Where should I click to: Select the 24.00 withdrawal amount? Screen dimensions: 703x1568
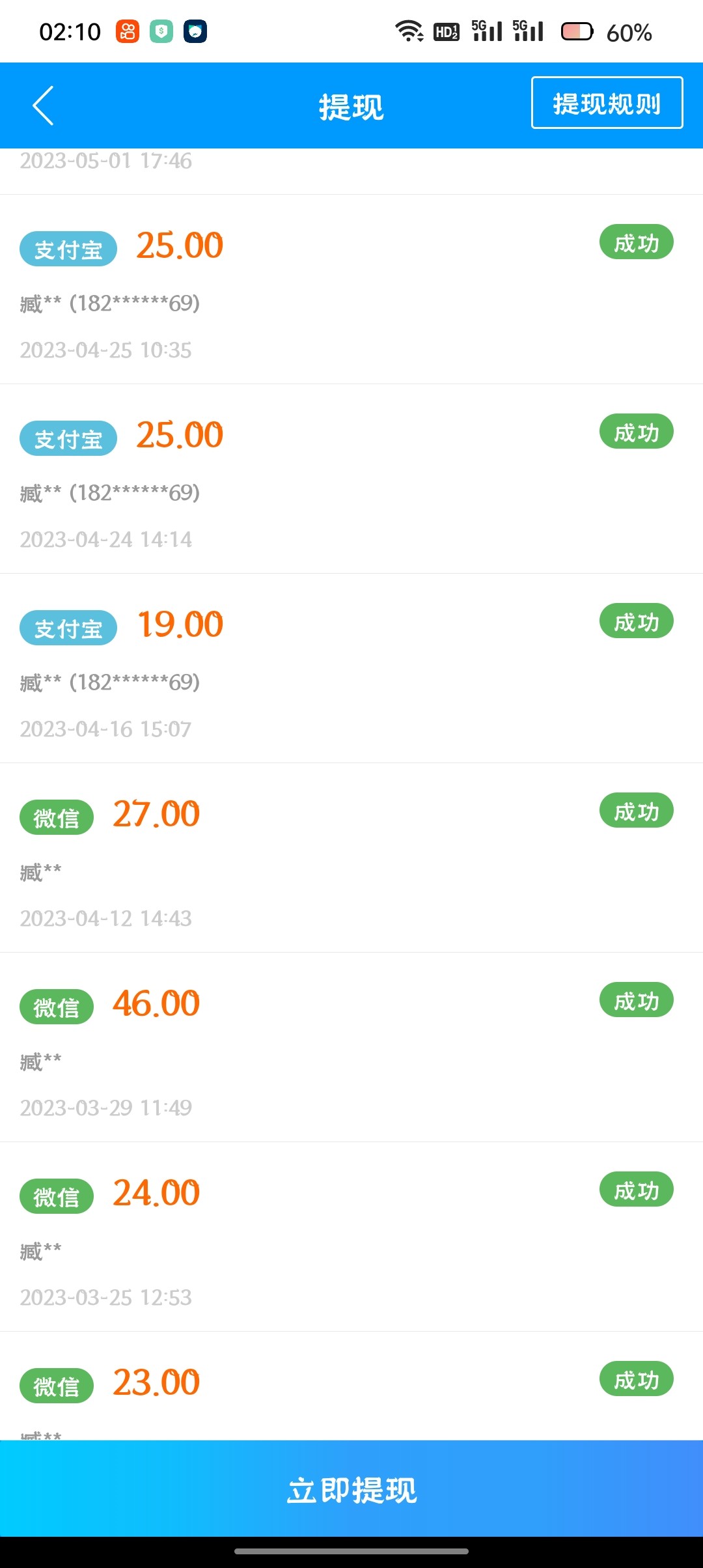point(156,1193)
